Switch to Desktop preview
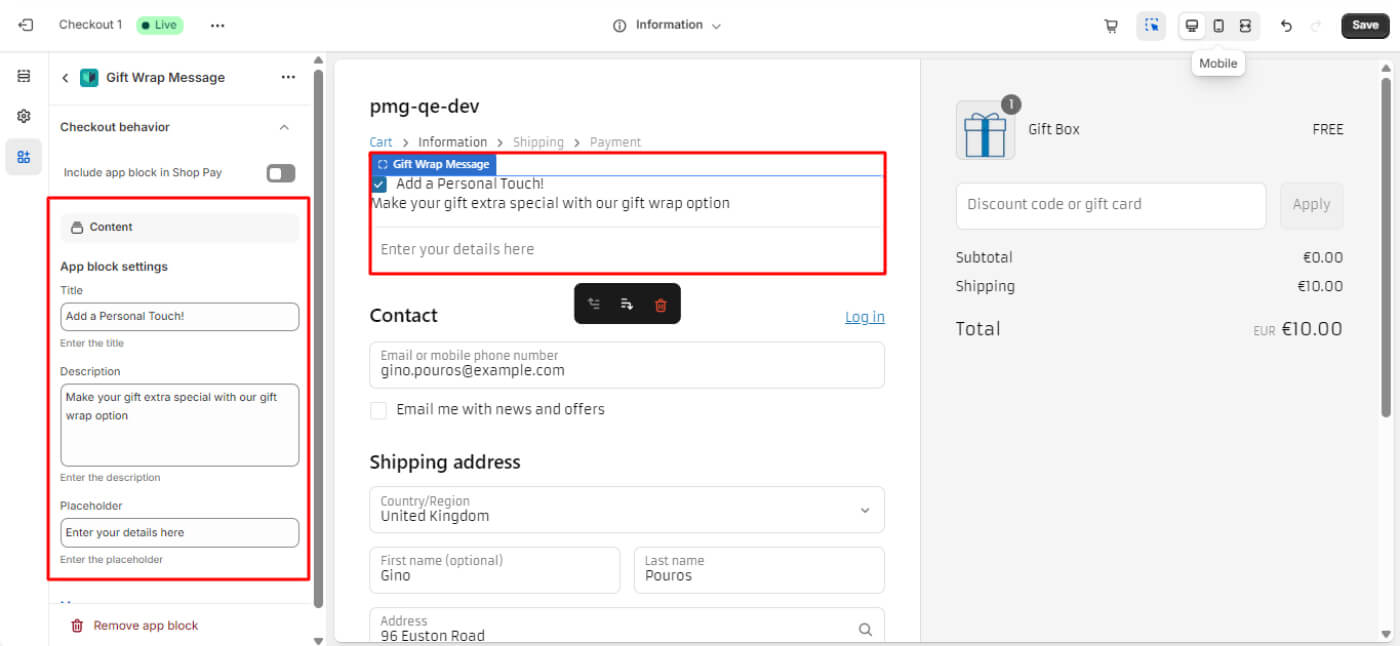Viewport: 1400px width, 646px height. coord(1192,26)
